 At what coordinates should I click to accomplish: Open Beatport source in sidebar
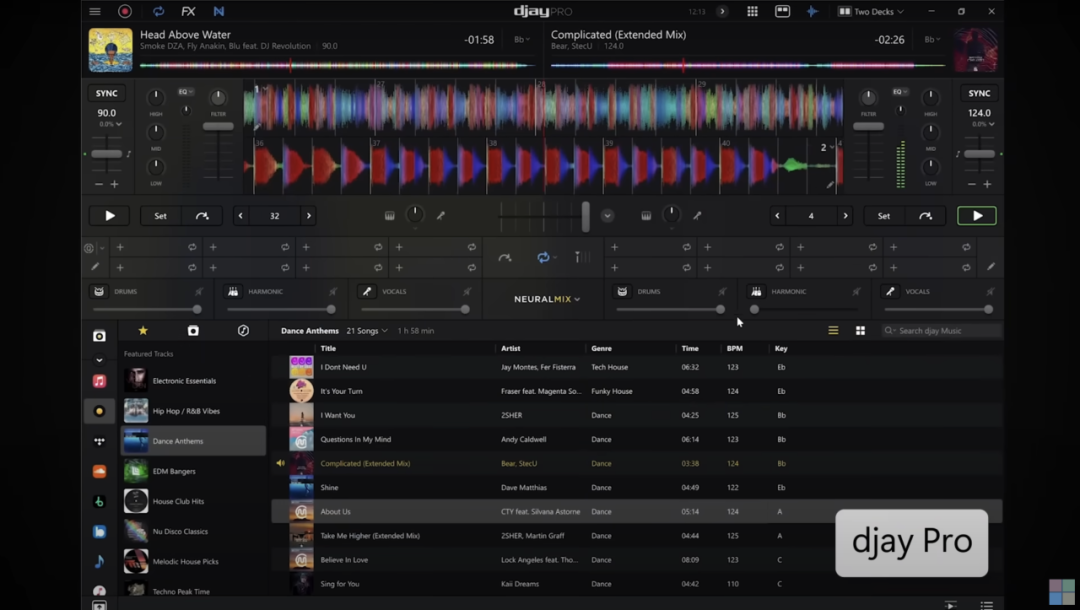pos(99,502)
